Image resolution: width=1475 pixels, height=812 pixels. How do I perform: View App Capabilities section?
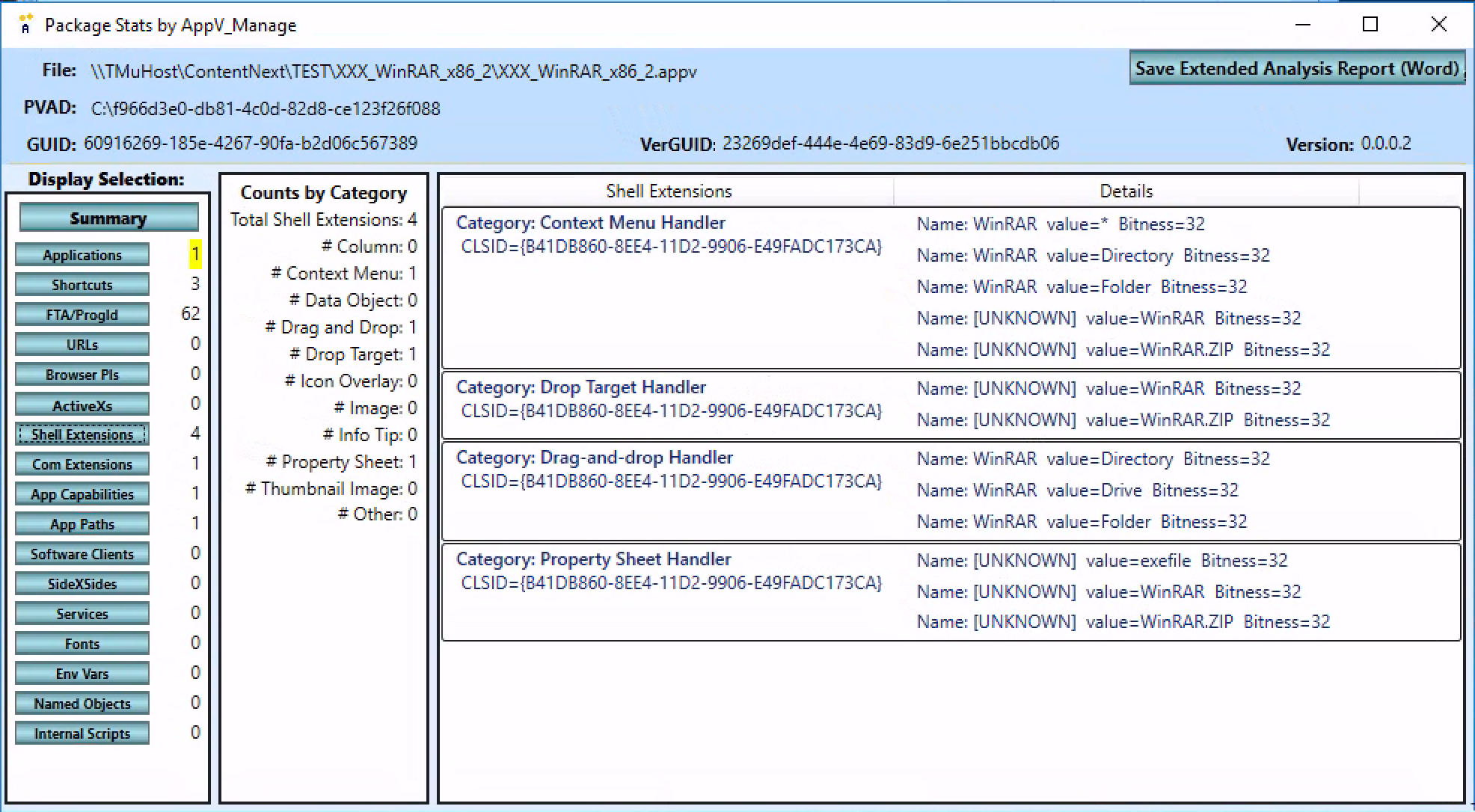point(82,494)
